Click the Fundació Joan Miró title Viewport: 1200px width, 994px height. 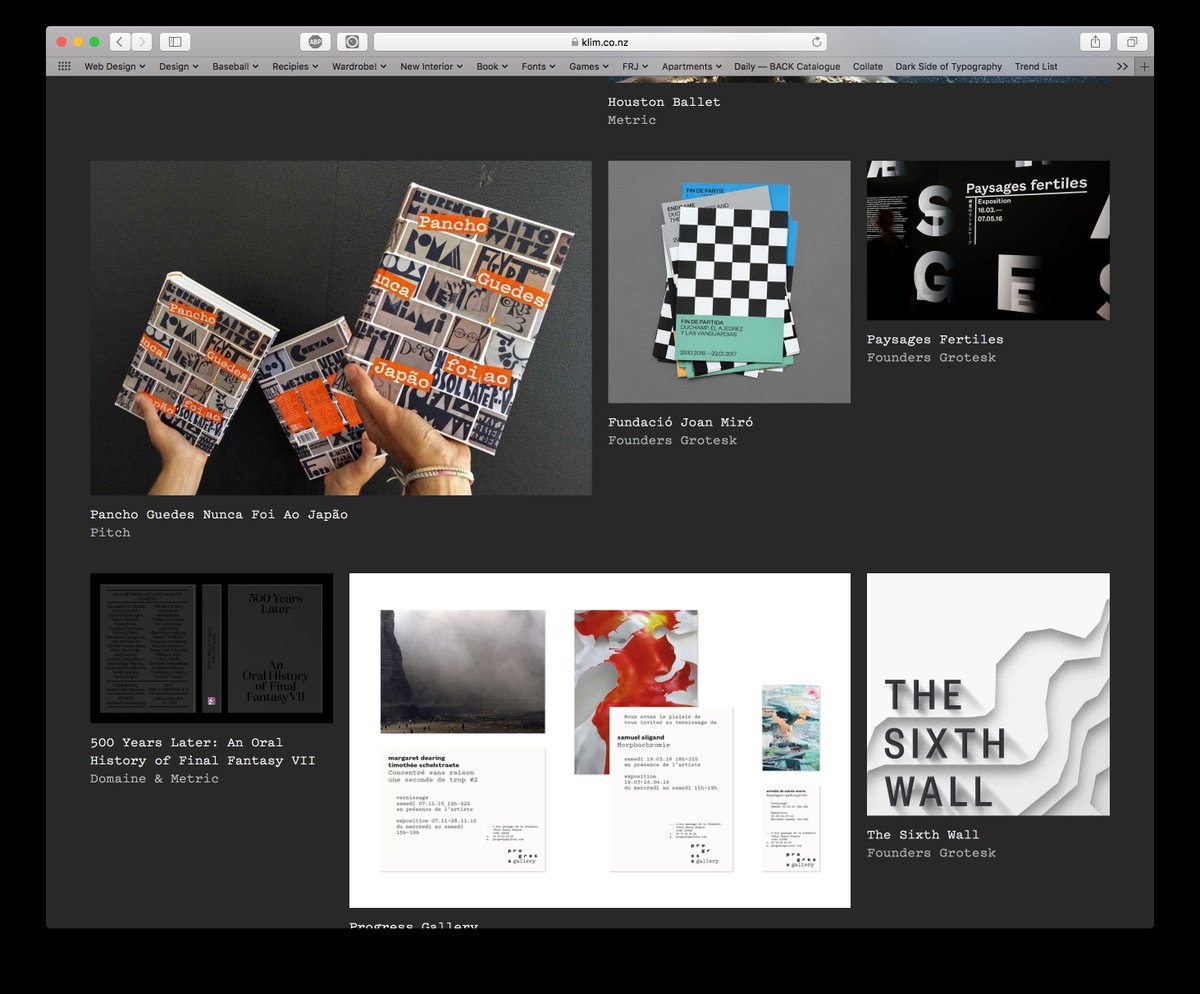(681, 423)
